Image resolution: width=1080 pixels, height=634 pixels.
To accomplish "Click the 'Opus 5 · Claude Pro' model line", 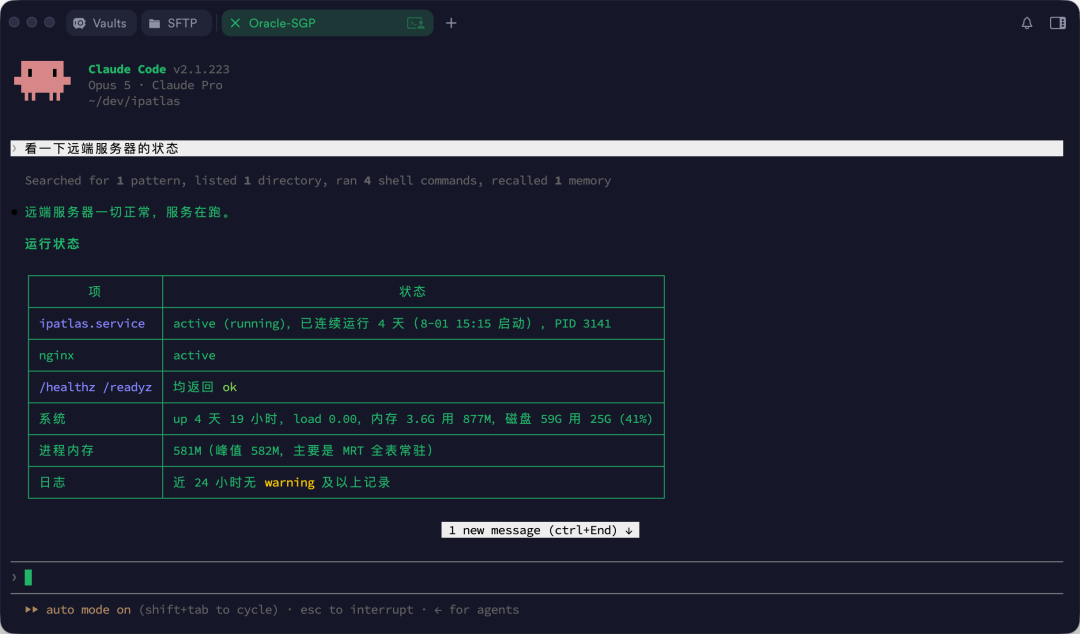I will 155,85.
